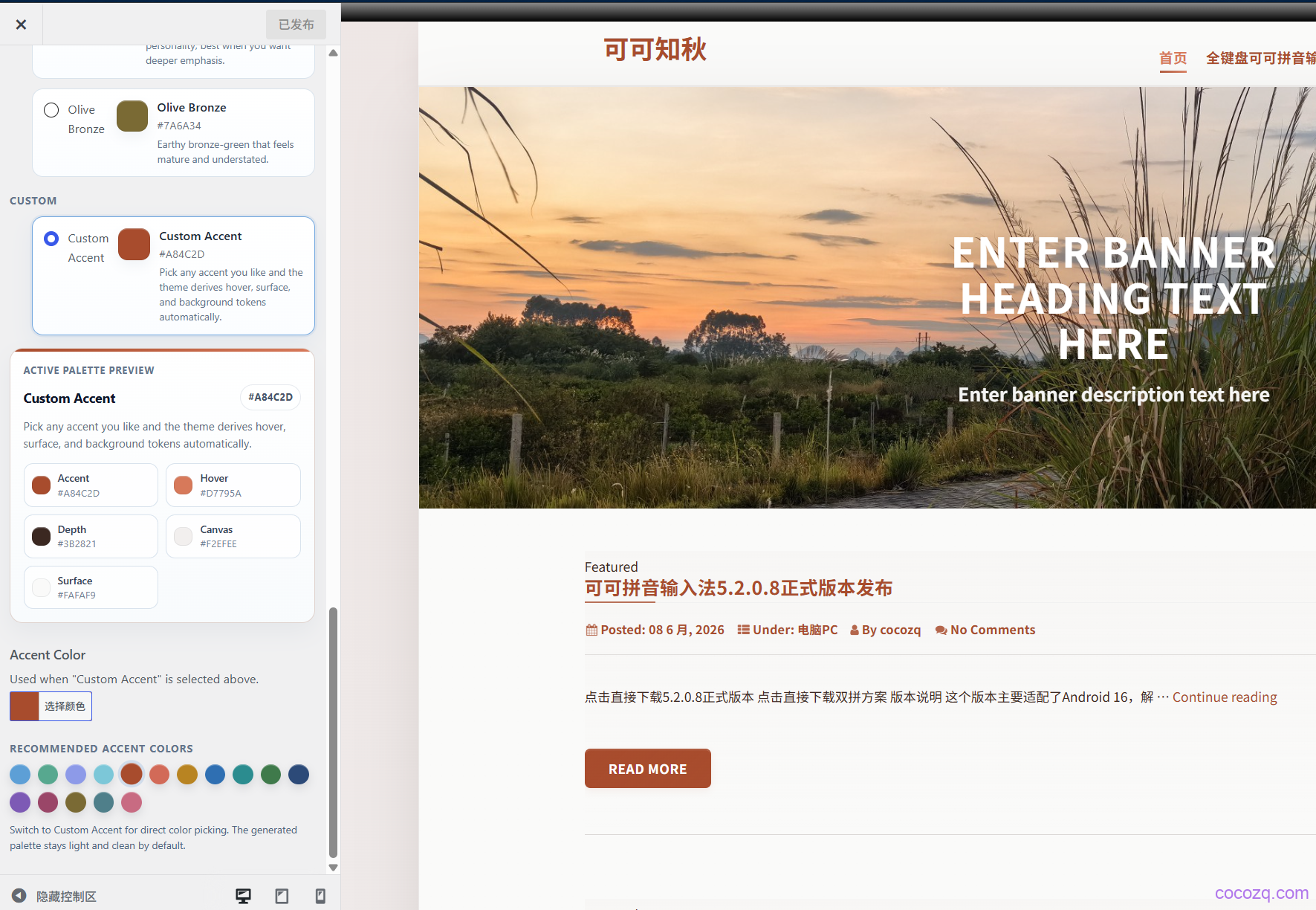This screenshot has width=1316, height=910.
Task: Click the accent color preview box beside 选择颜色
Action: pyautogui.click(x=24, y=706)
